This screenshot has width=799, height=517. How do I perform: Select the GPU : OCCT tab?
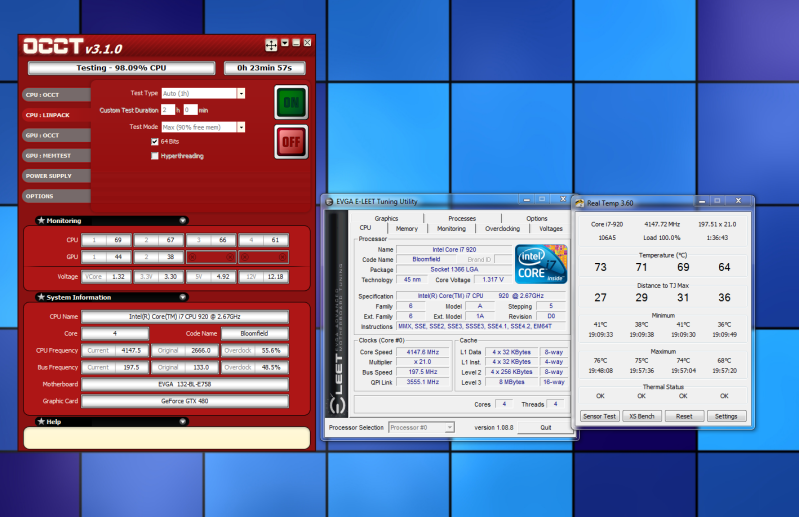coord(56,135)
